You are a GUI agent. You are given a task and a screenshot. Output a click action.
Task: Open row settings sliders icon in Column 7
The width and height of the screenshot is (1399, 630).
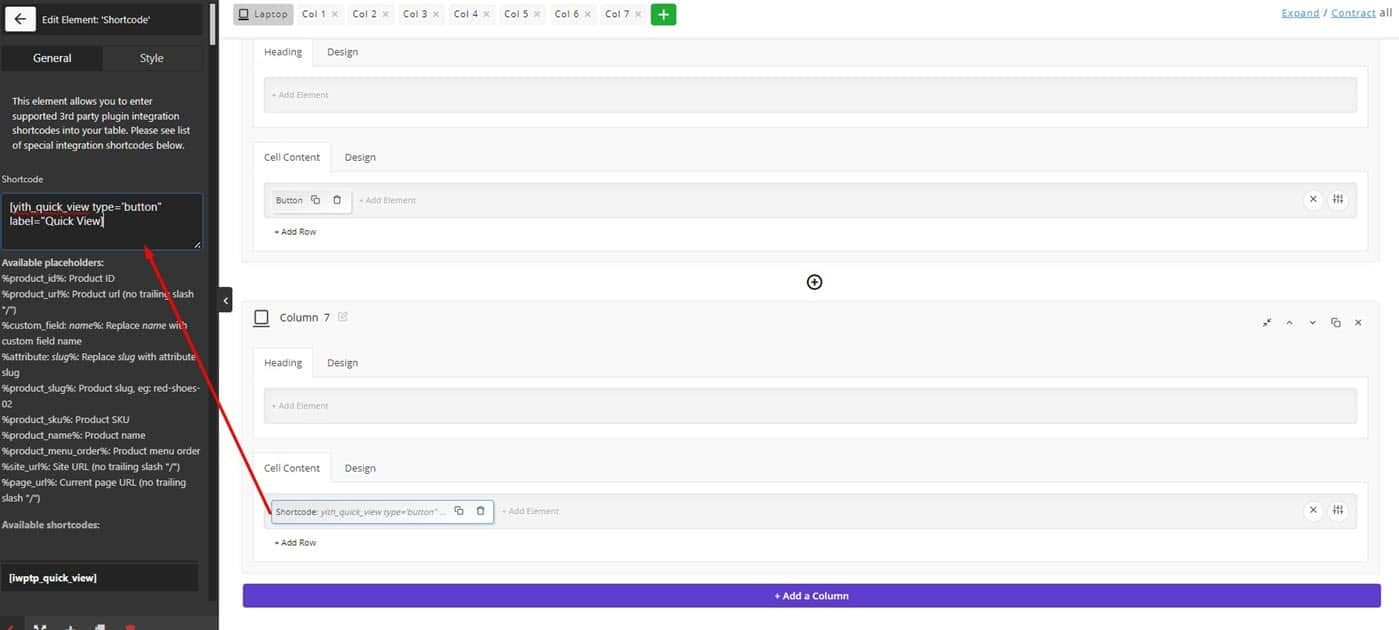1338,511
